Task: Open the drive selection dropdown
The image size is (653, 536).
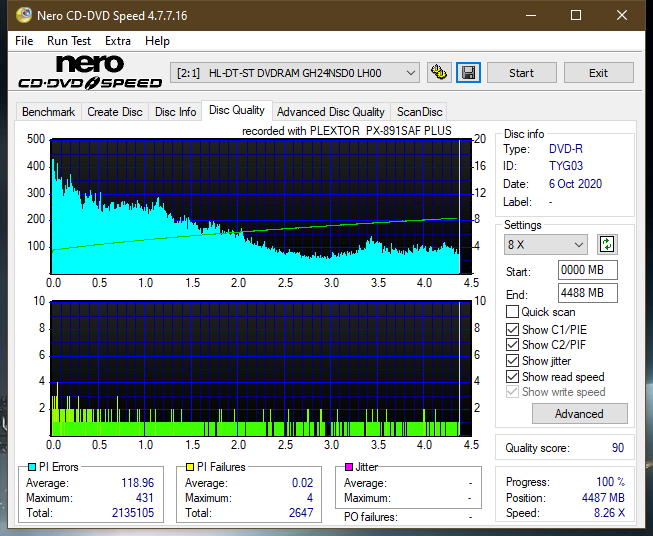Action: pyautogui.click(x=294, y=73)
